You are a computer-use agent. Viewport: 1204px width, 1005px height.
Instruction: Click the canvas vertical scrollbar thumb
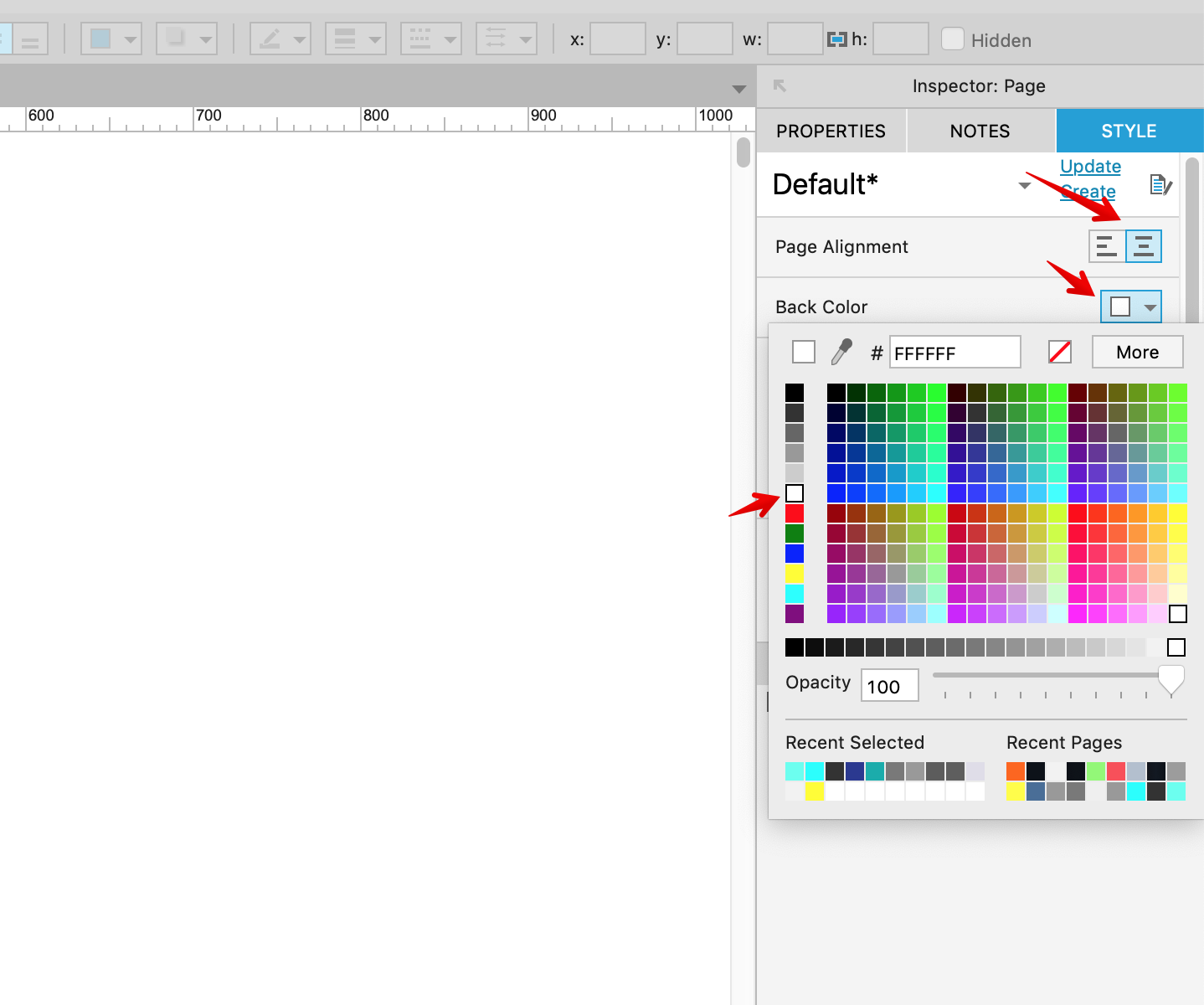click(743, 152)
